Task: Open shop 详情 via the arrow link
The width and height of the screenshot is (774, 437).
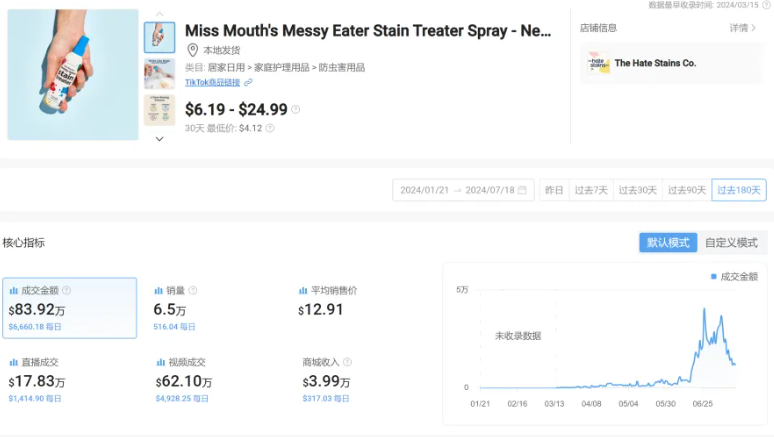Action: [743, 28]
